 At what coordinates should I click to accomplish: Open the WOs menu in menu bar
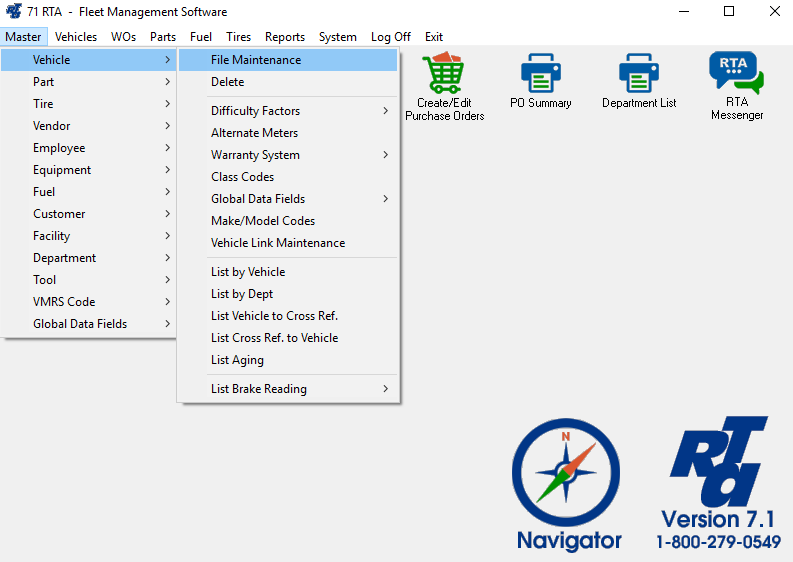[x=123, y=37]
